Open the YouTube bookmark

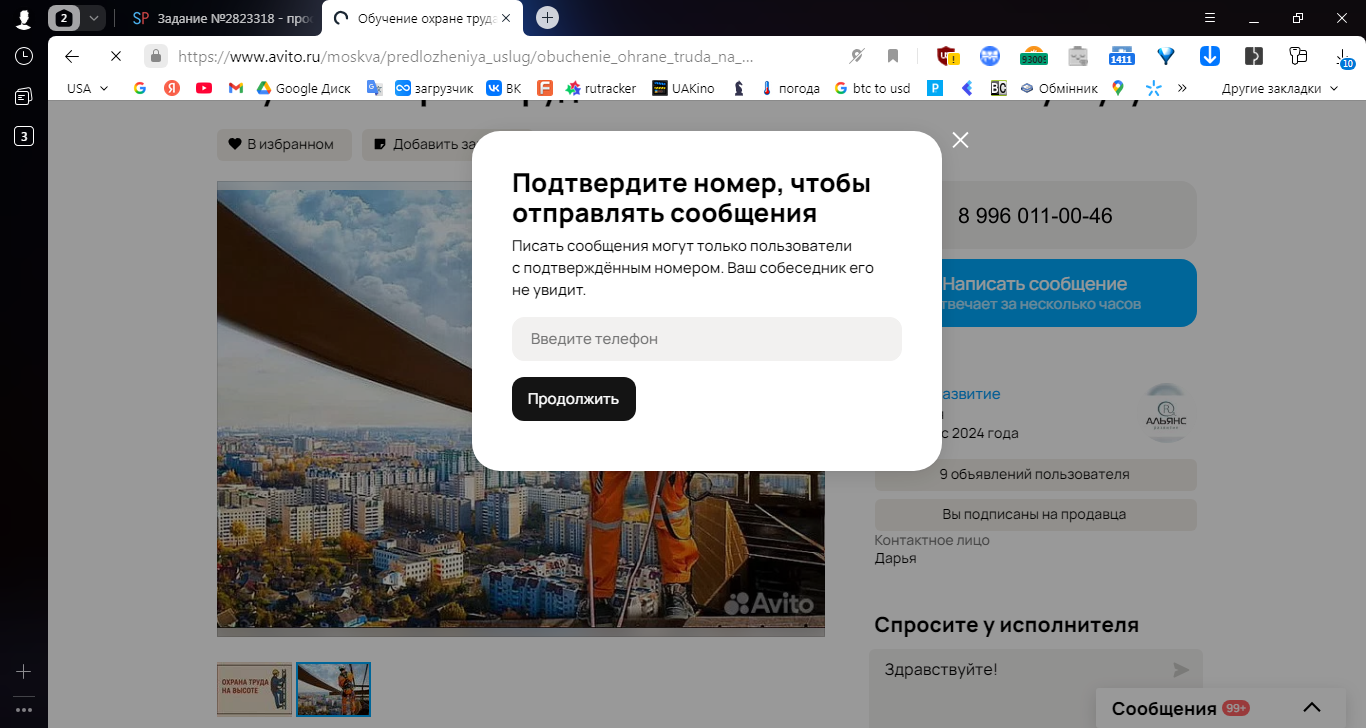(204, 88)
